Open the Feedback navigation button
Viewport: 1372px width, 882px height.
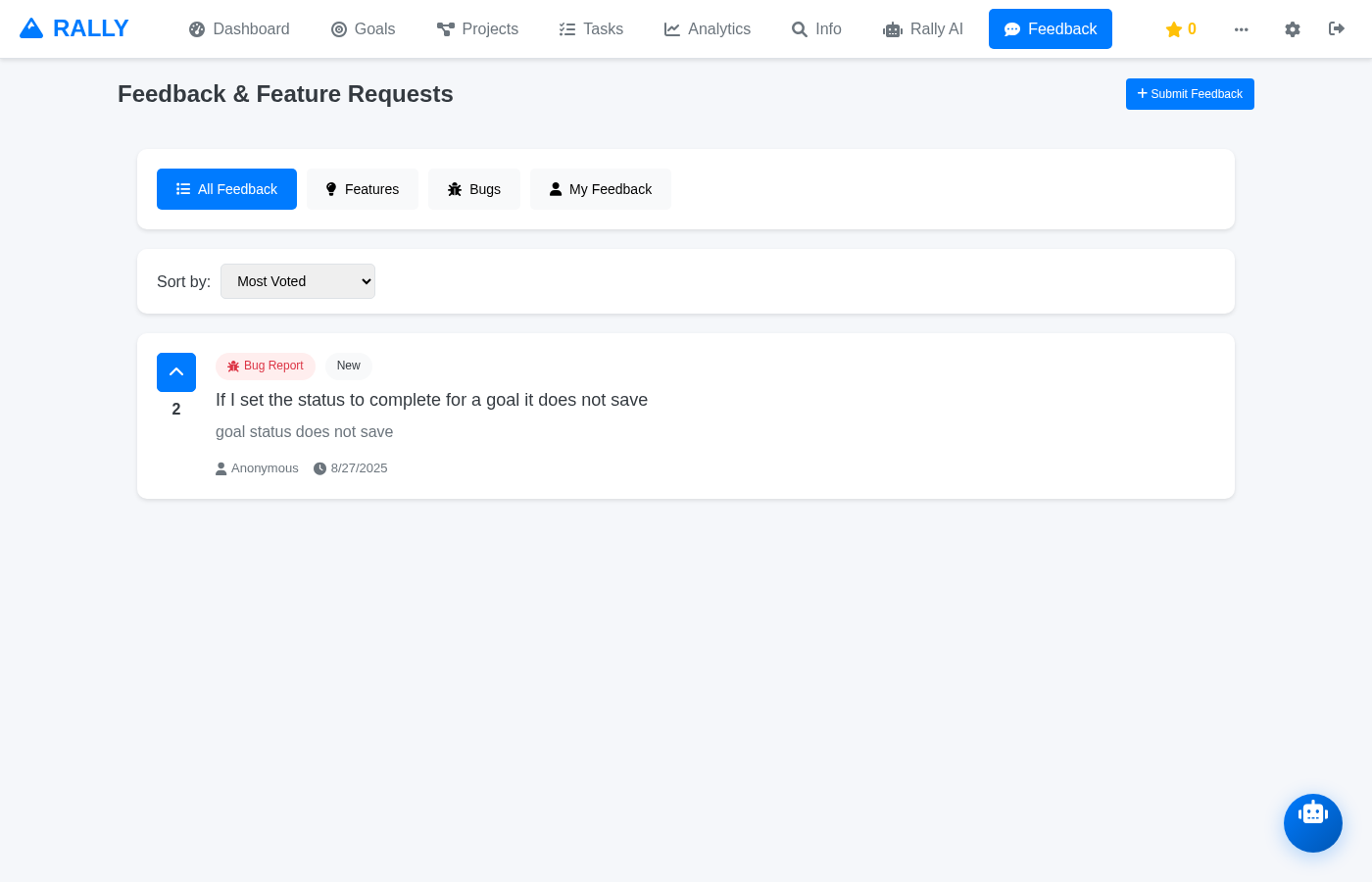1051,28
